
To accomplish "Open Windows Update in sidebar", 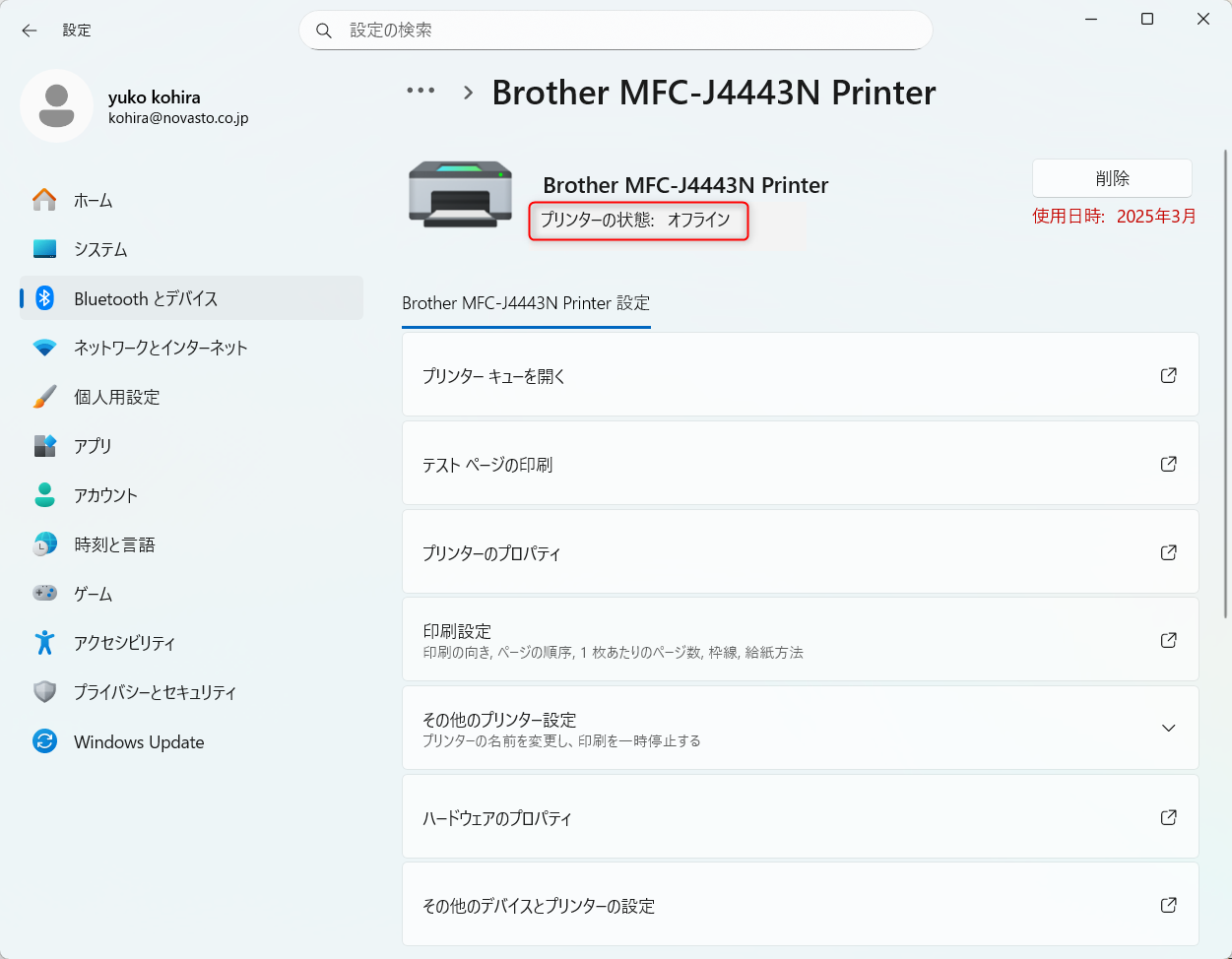I will [191, 741].
